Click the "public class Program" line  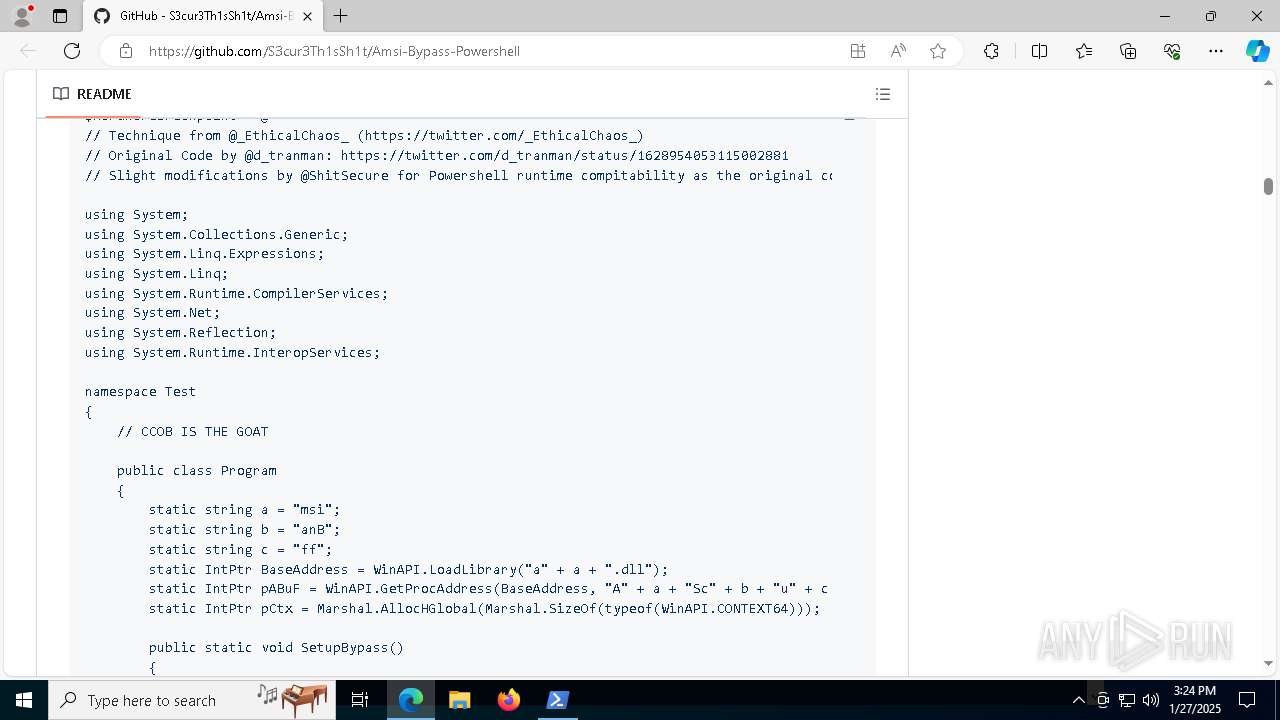(x=197, y=471)
